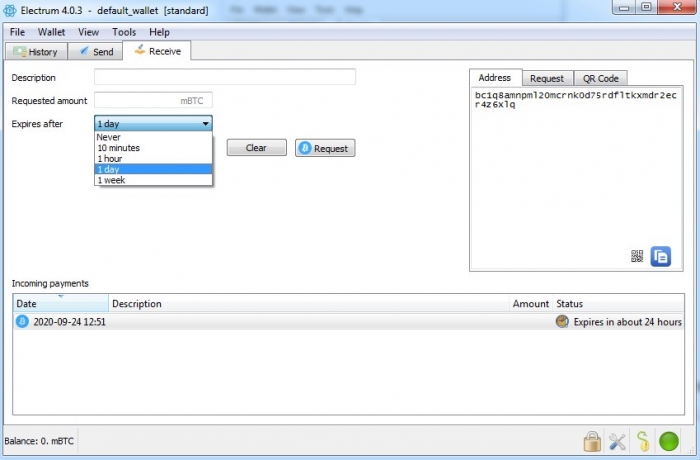This screenshot has height=460, width=700.
Task: Open the Wallet menu
Action: (x=51, y=32)
